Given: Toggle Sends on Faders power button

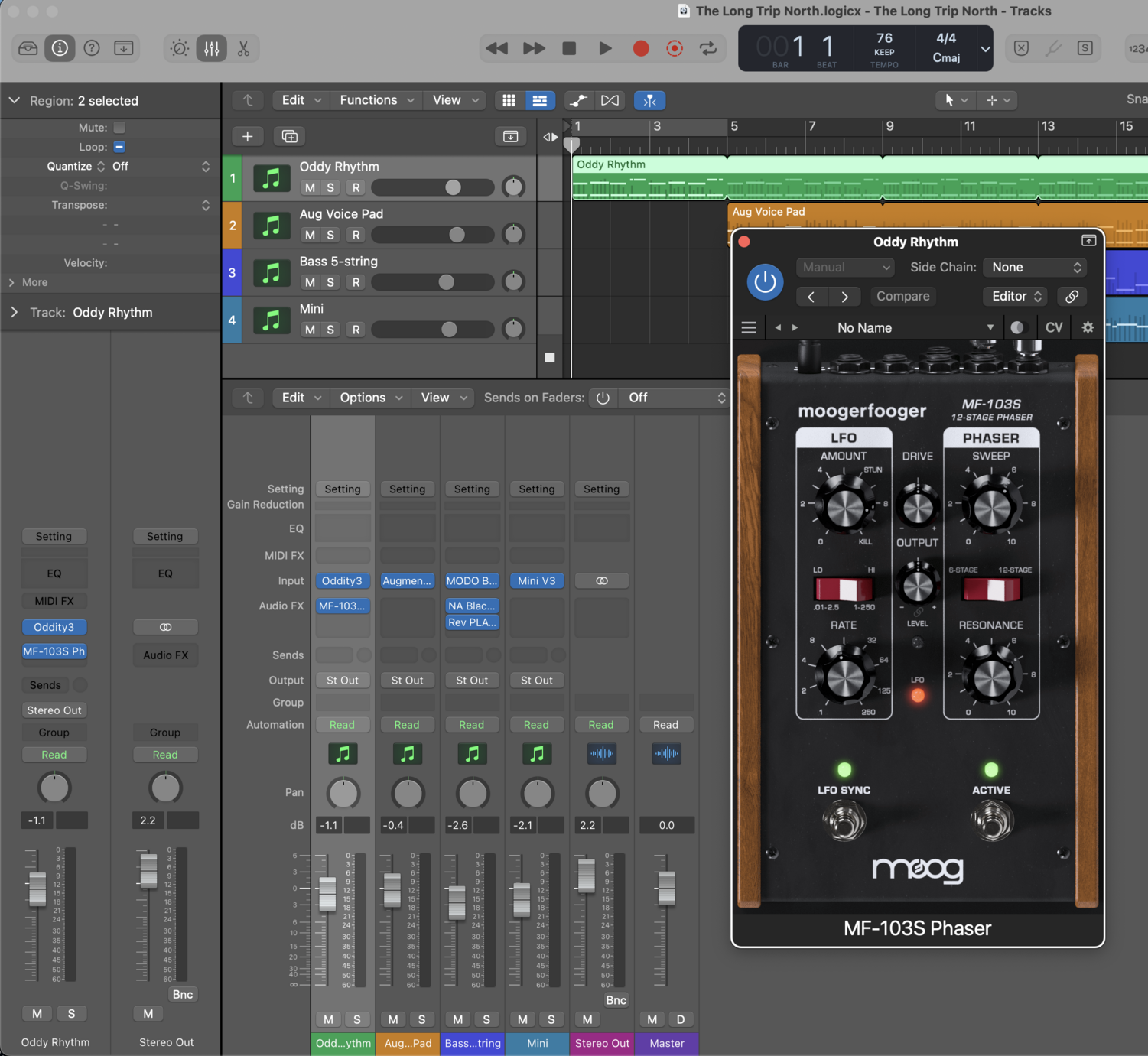Looking at the screenshot, I should tap(603, 398).
